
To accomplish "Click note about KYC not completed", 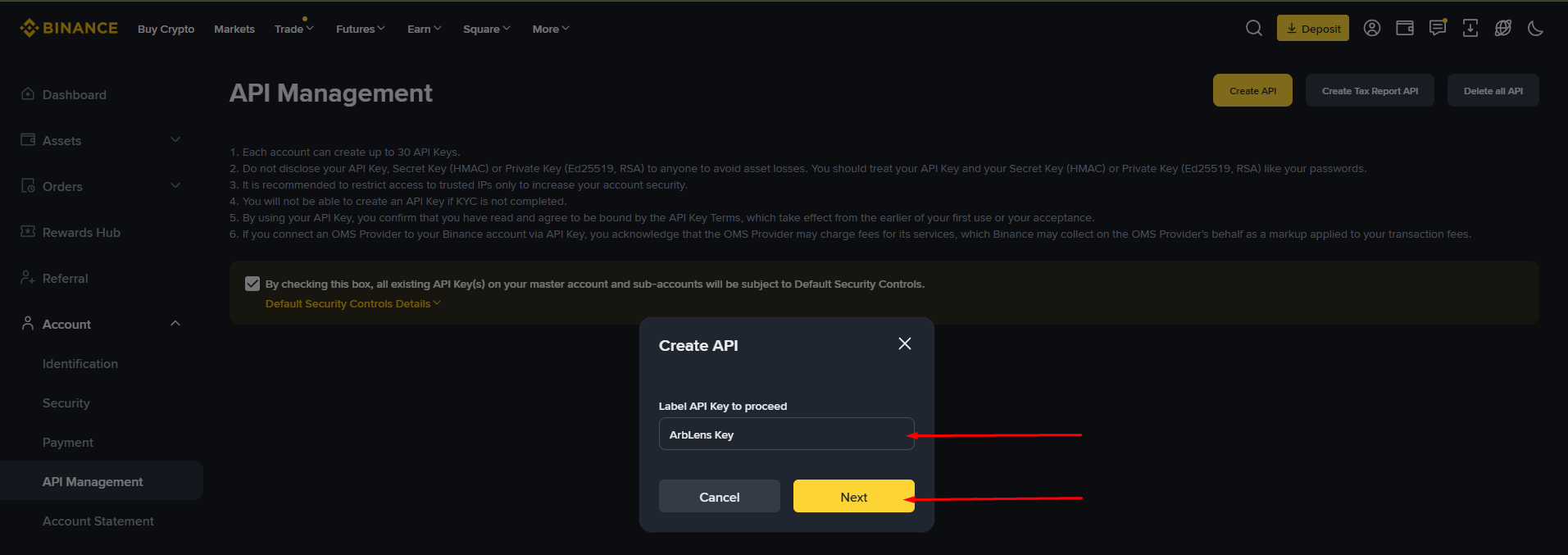I will 398,201.
